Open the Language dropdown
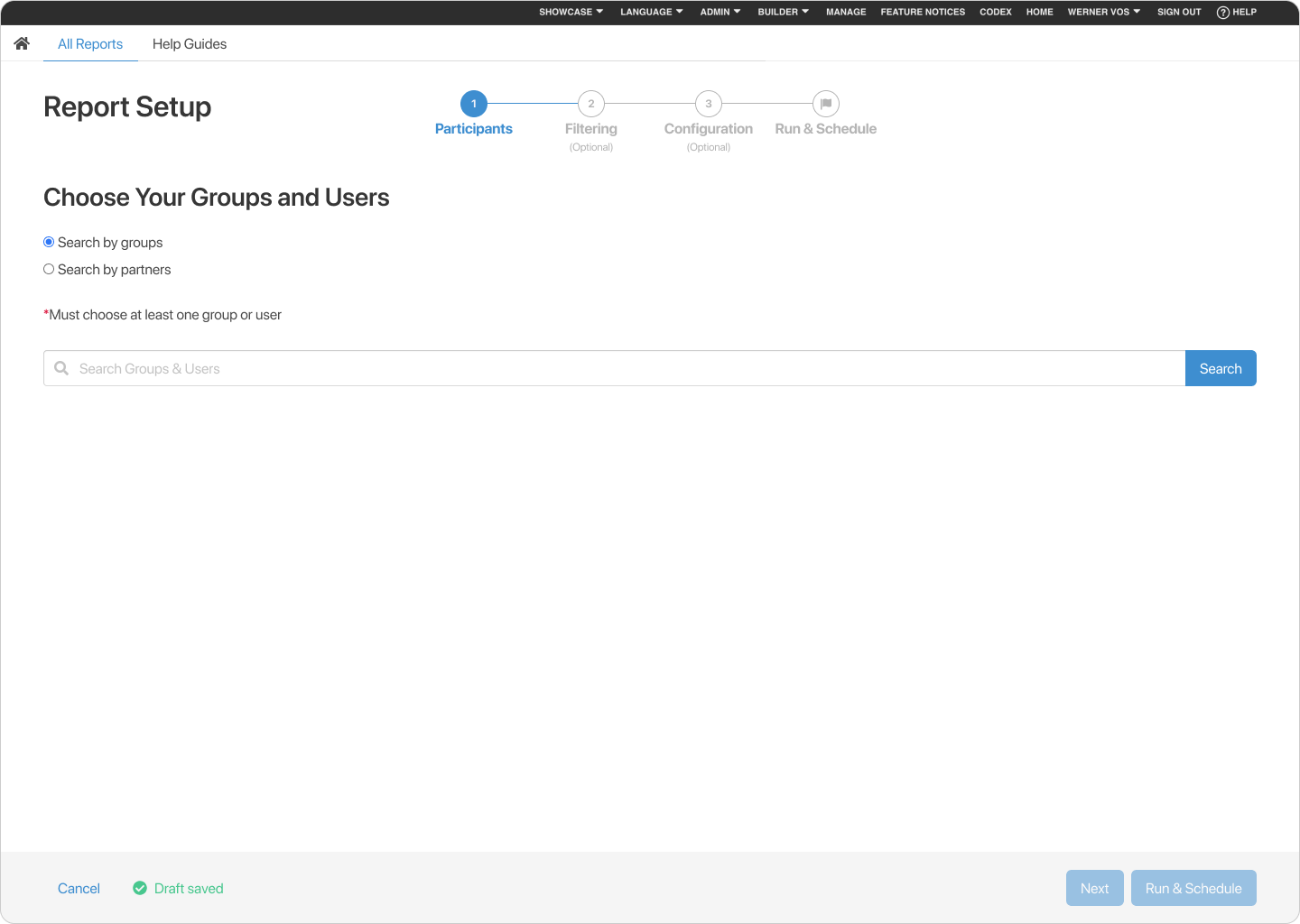This screenshot has width=1300, height=924. [x=651, y=12]
